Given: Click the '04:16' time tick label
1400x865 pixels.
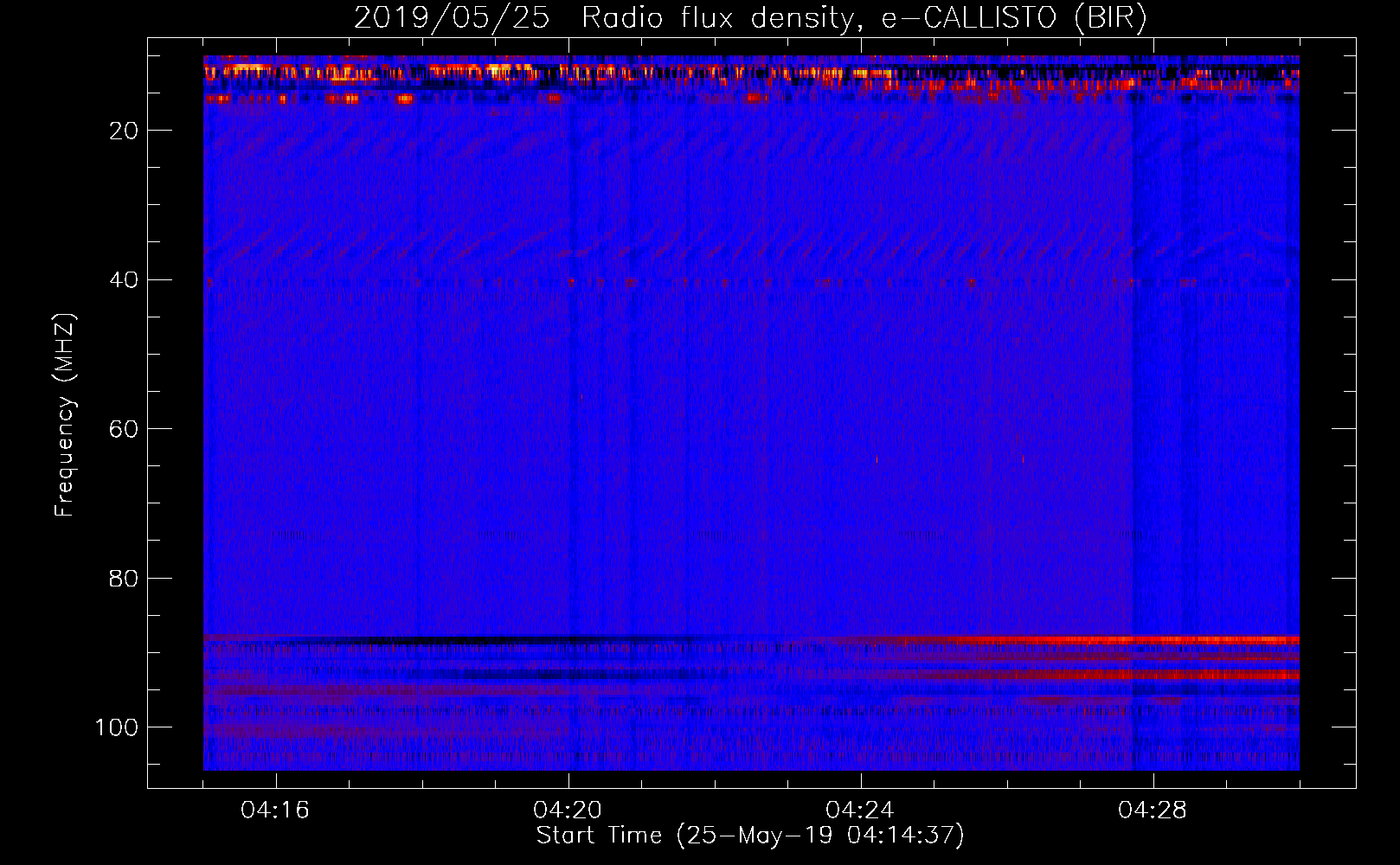Looking at the screenshot, I should (x=275, y=811).
